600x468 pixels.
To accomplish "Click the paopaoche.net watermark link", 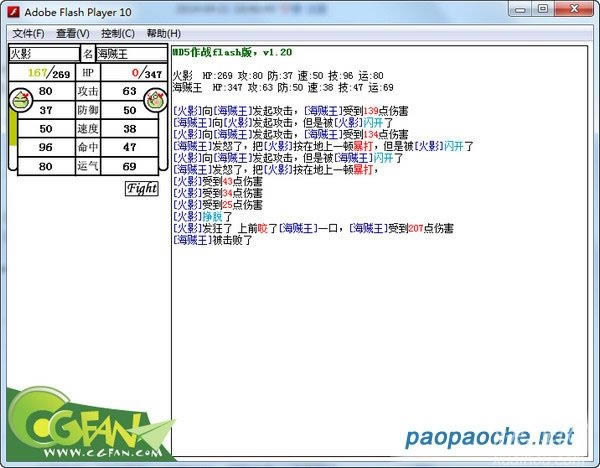I will [x=489, y=436].
